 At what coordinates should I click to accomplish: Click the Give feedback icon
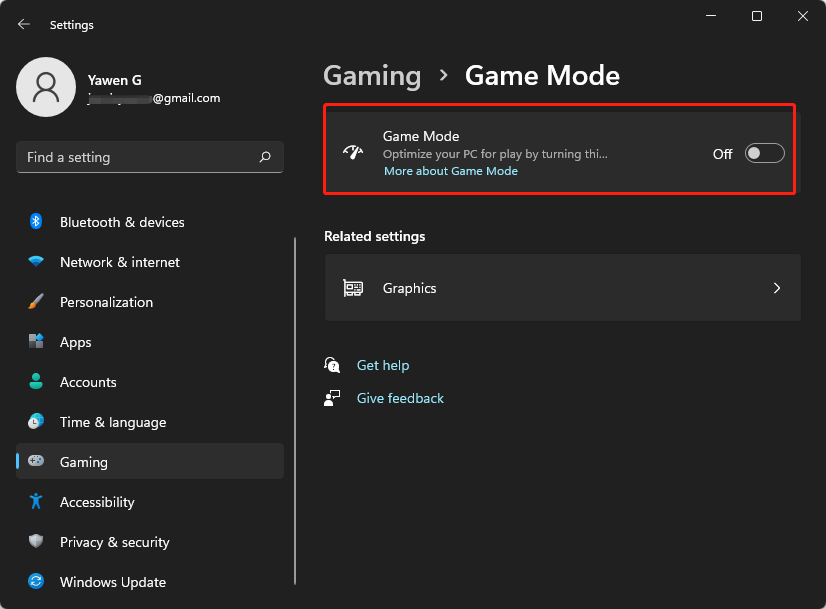332,397
